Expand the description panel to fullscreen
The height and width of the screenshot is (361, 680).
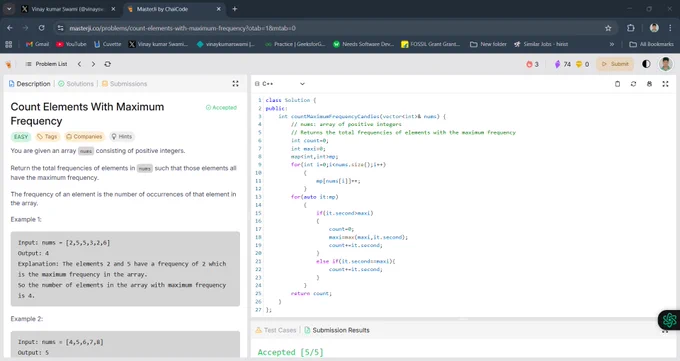pyautogui.click(x=235, y=84)
